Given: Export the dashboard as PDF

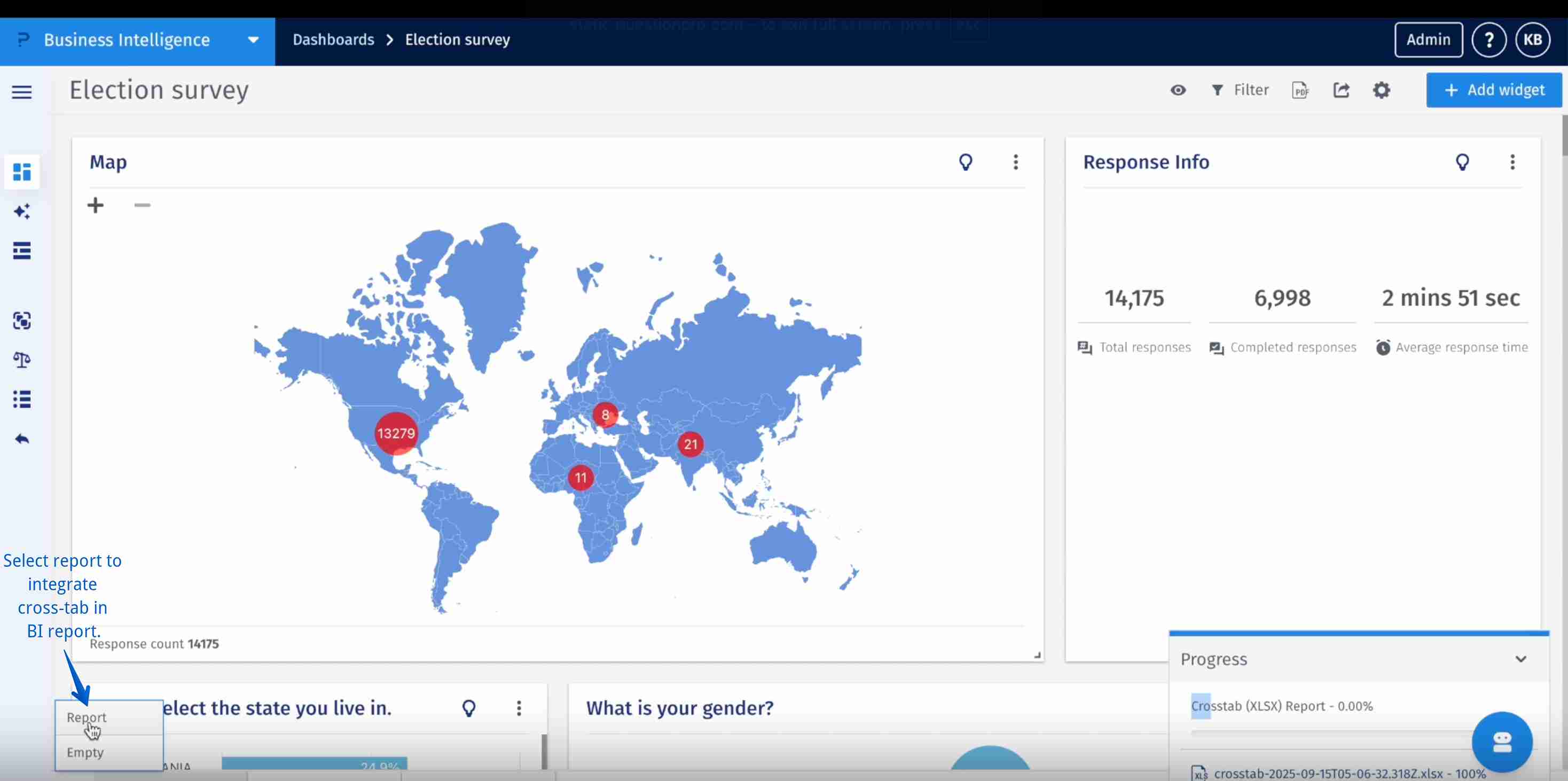Looking at the screenshot, I should point(1301,90).
